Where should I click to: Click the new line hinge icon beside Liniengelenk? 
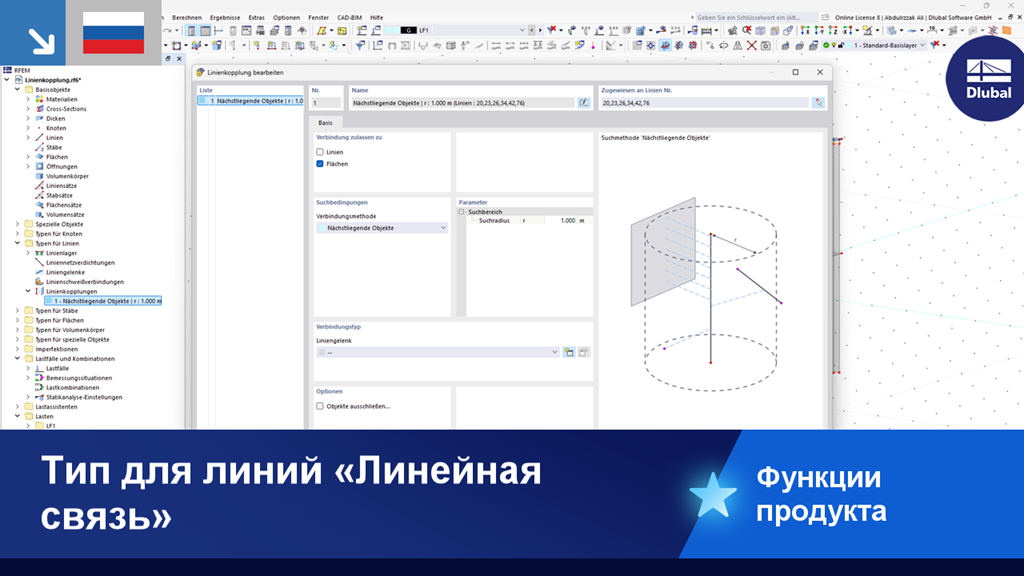coord(569,352)
